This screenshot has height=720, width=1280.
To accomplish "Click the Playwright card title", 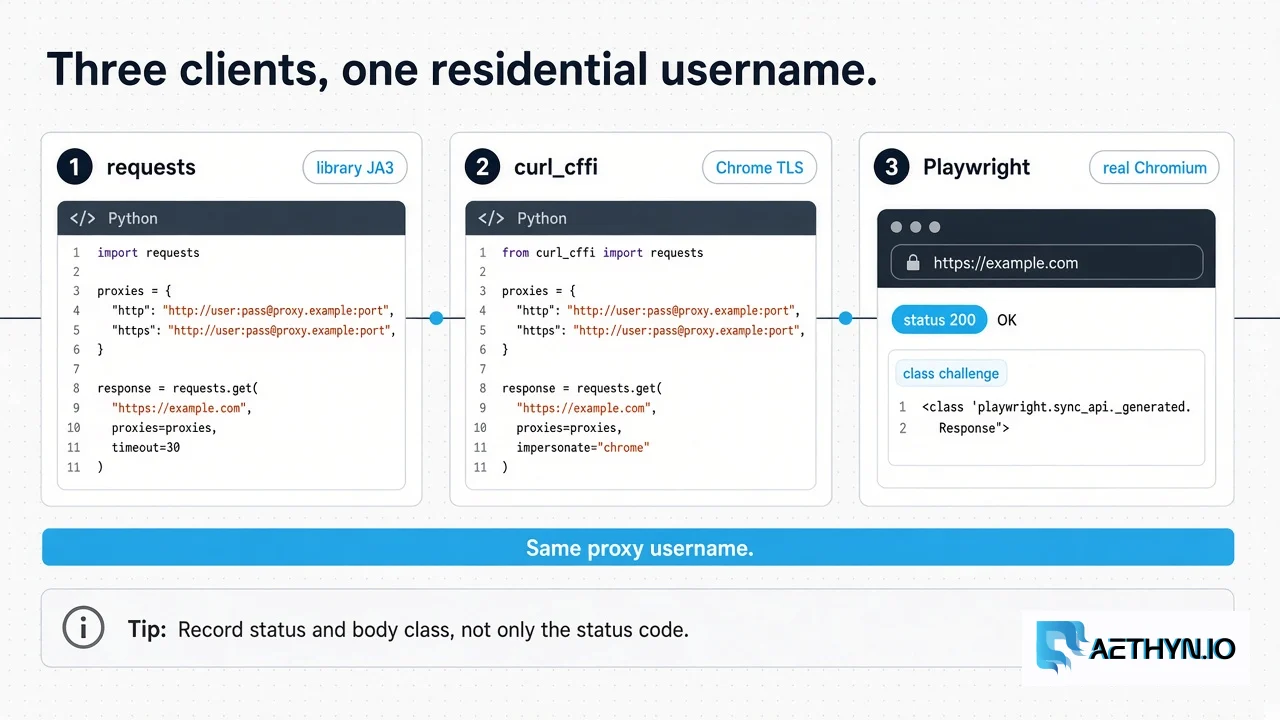I will 976,167.
